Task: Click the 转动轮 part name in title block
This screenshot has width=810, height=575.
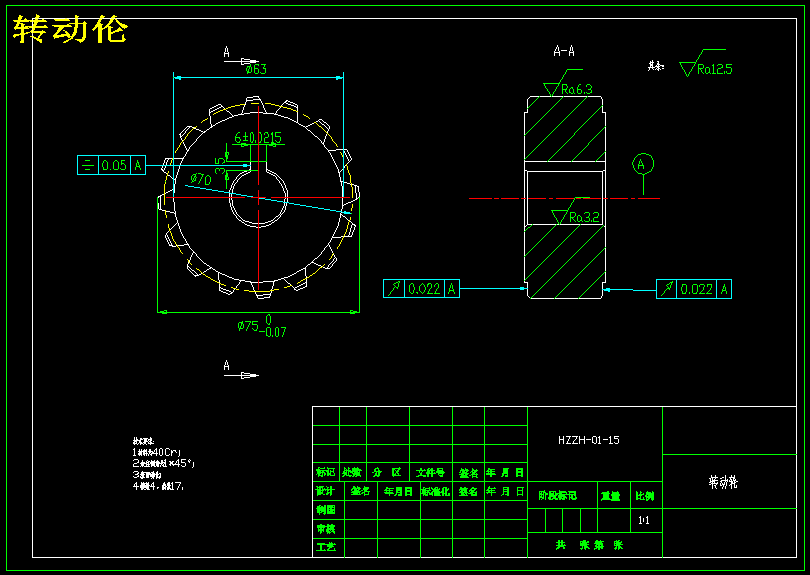Action: [x=723, y=482]
